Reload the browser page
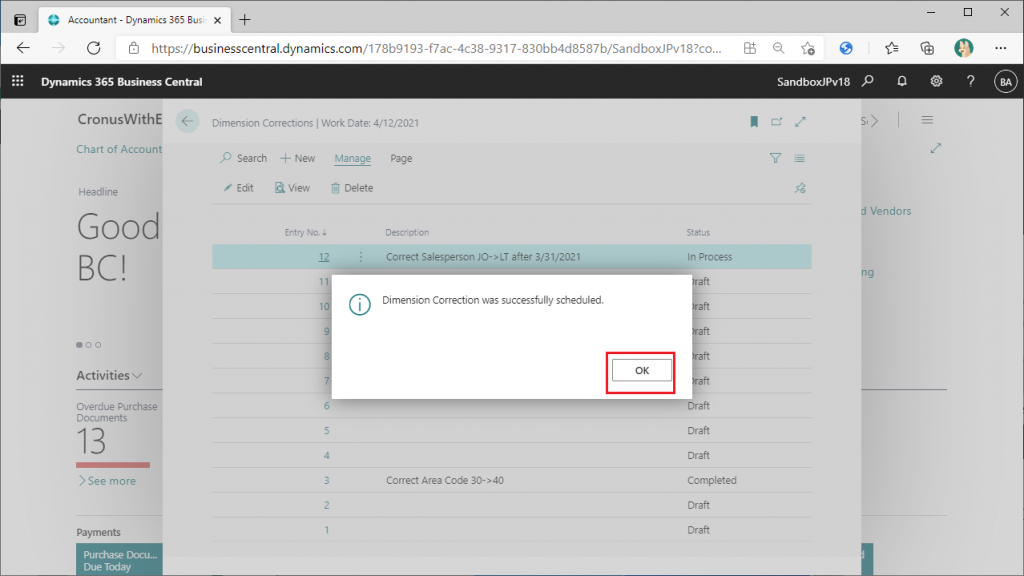The image size is (1024, 576). (94, 48)
